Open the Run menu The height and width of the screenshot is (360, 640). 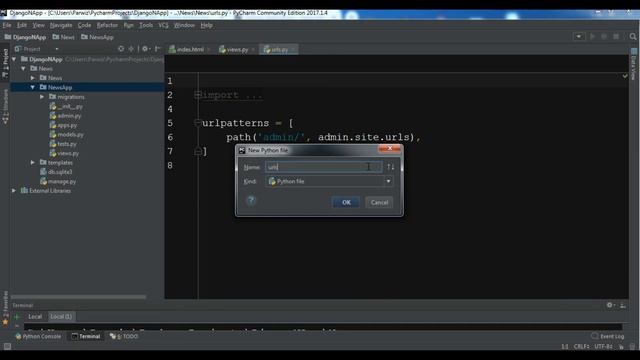[129, 25]
